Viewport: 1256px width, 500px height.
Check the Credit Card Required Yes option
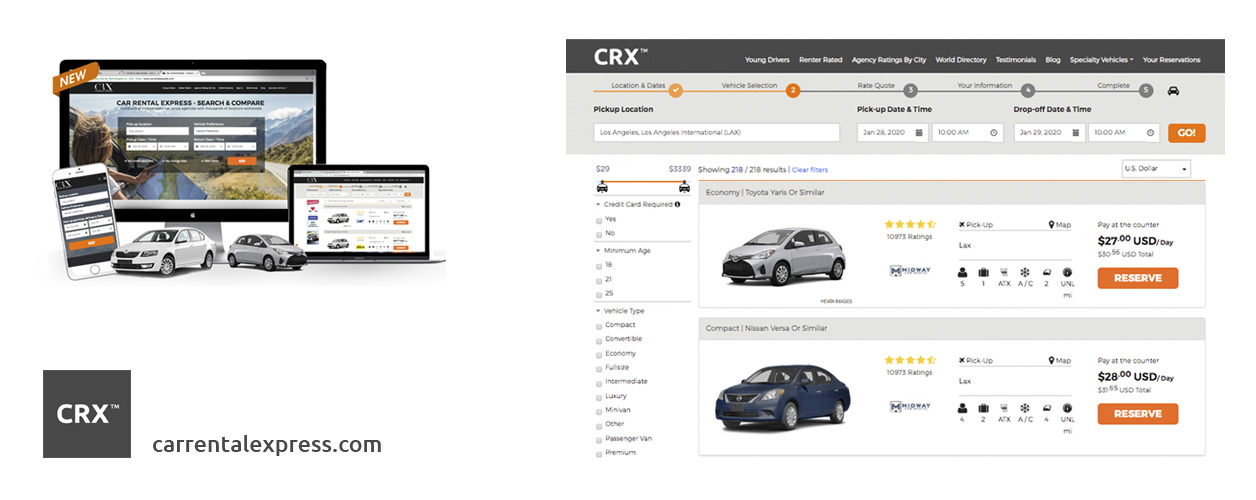599,219
